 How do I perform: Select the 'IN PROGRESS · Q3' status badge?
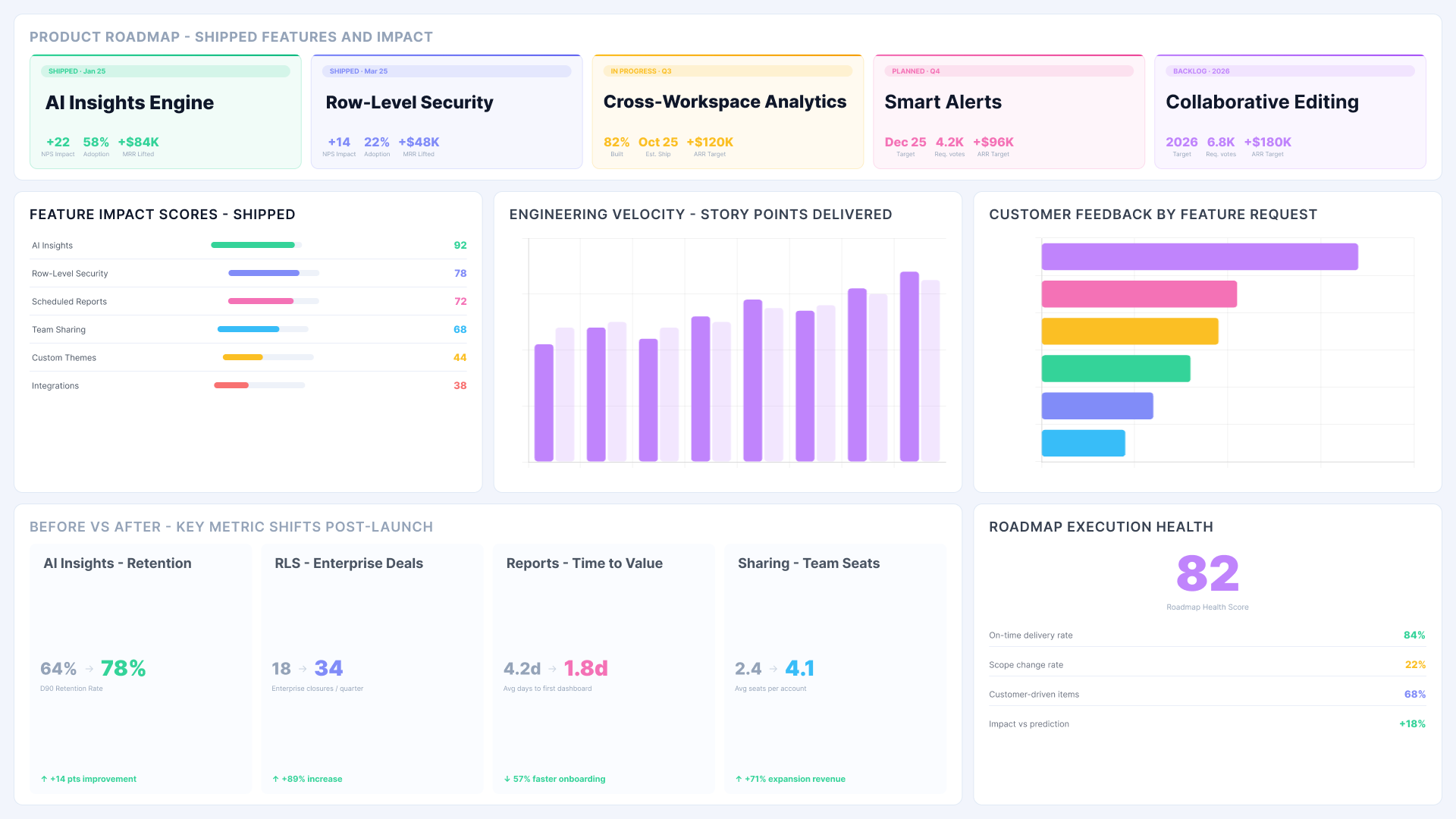click(x=728, y=71)
